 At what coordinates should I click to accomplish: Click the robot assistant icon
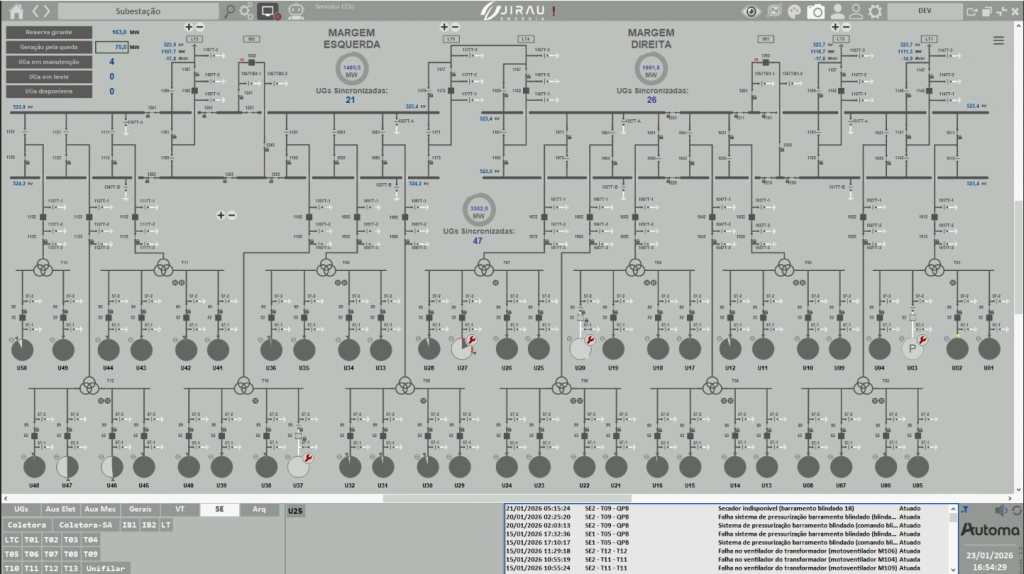pyautogui.click(x=295, y=11)
